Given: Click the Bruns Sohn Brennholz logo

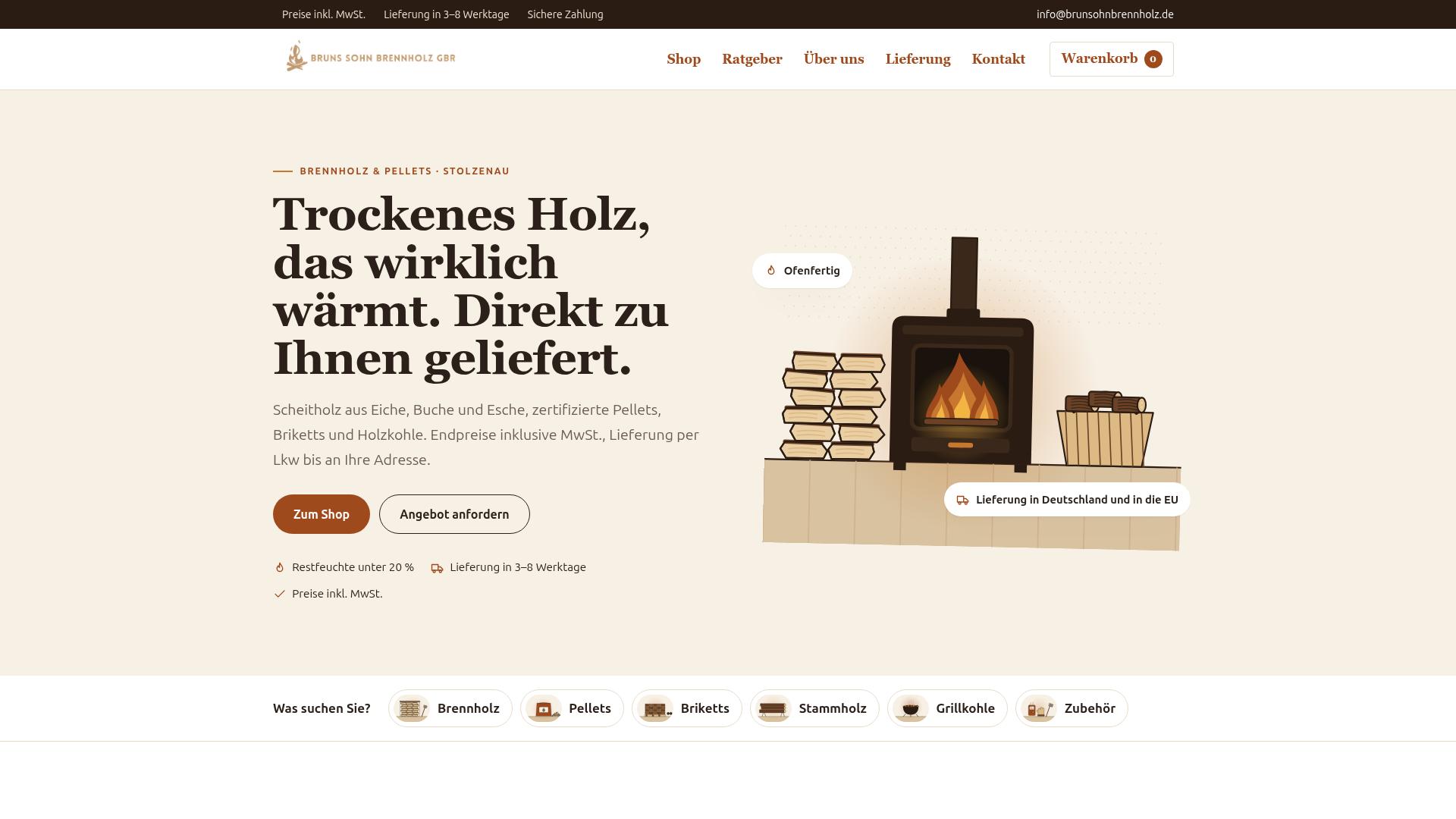Looking at the screenshot, I should tap(369, 57).
